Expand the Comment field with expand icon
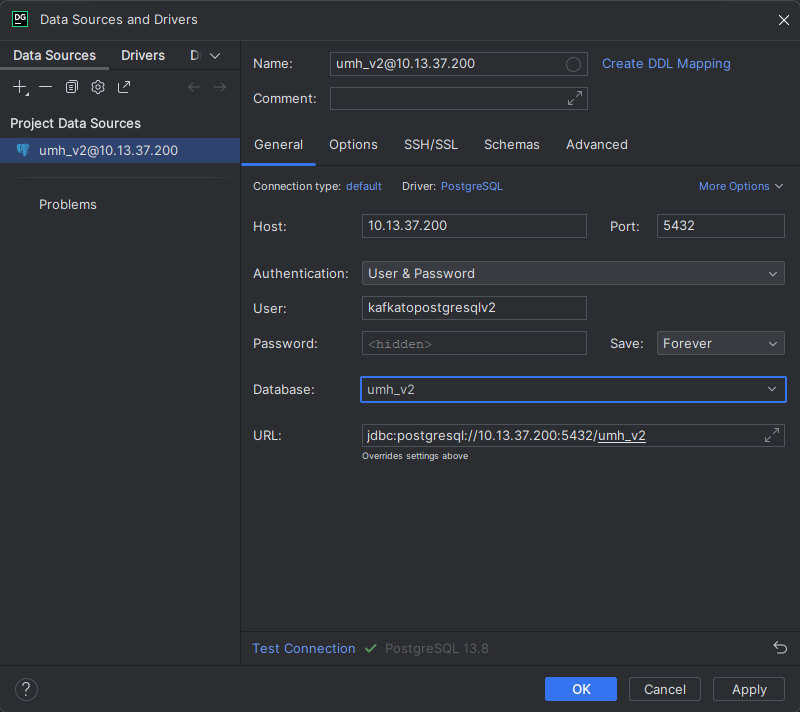Screen dimensions: 800x712 point(575,98)
